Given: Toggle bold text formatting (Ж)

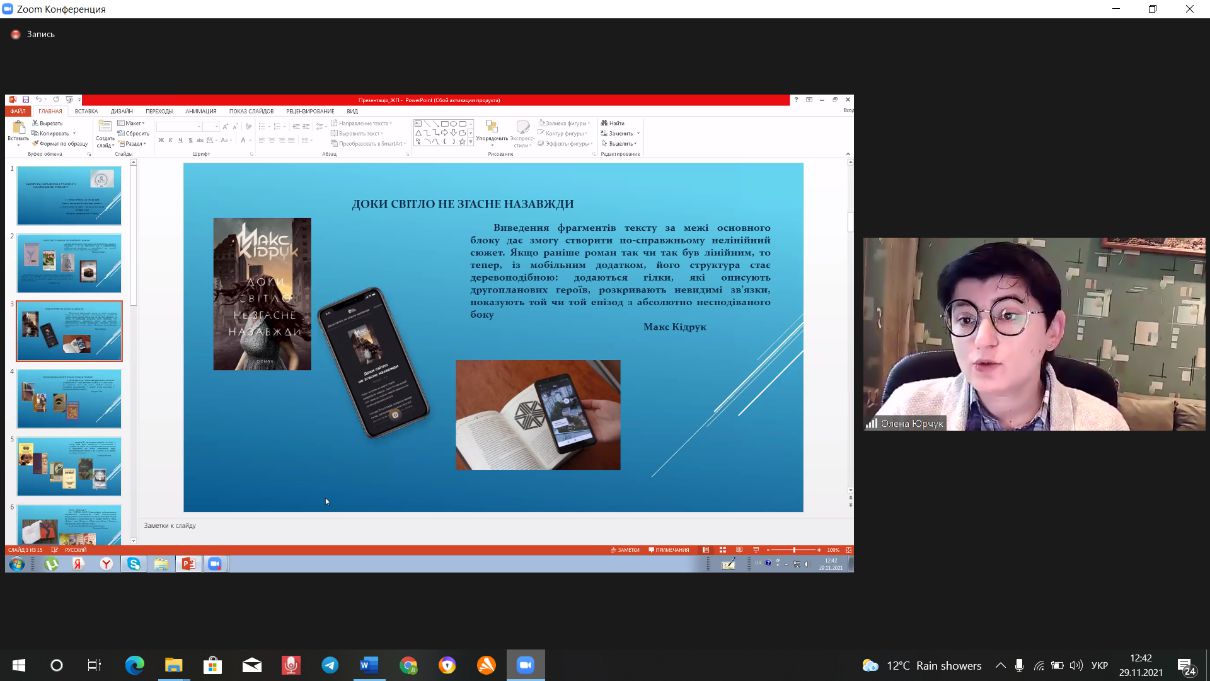Looking at the screenshot, I should point(161,141).
